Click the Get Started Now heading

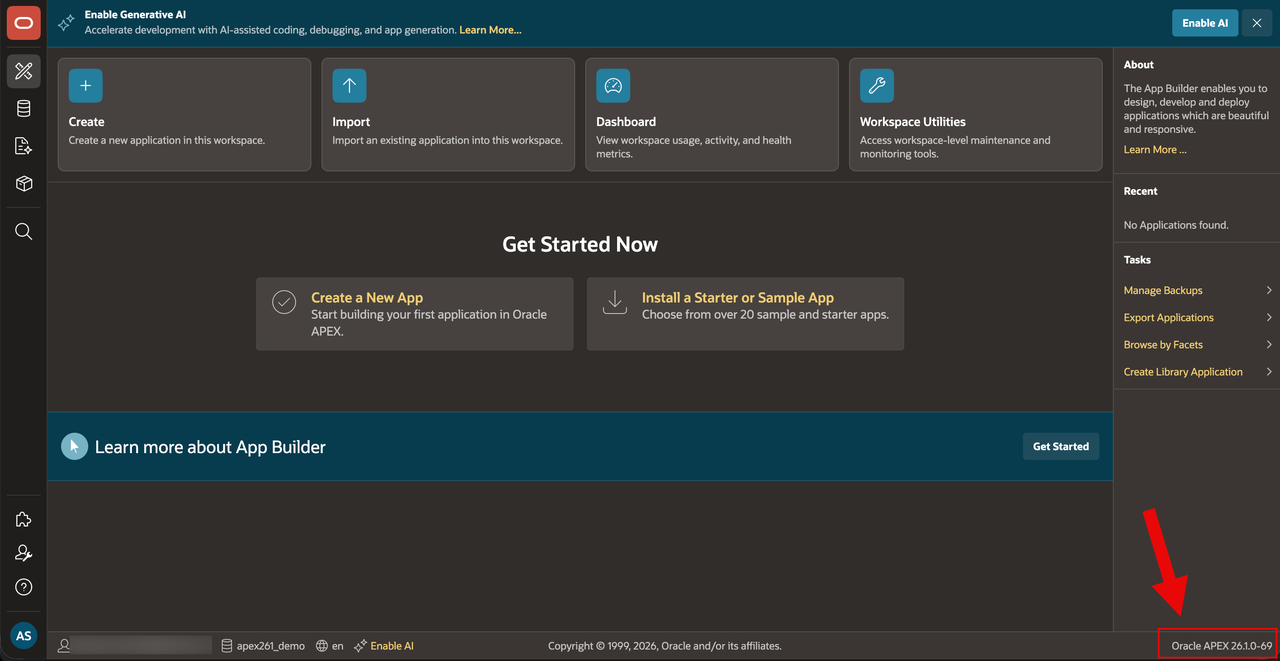(580, 244)
